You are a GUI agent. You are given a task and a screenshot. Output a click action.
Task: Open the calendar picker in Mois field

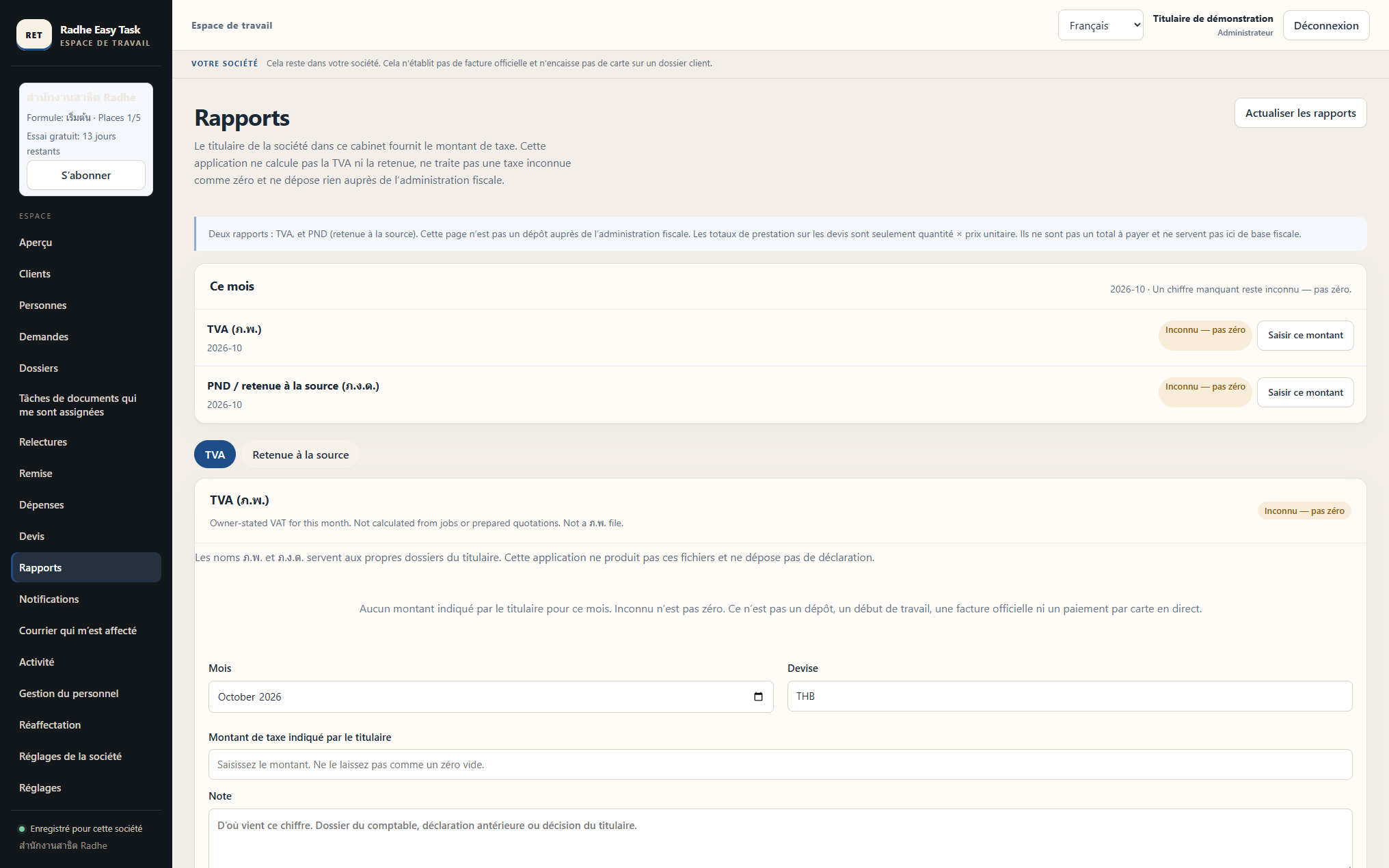[x=758, y=696]
